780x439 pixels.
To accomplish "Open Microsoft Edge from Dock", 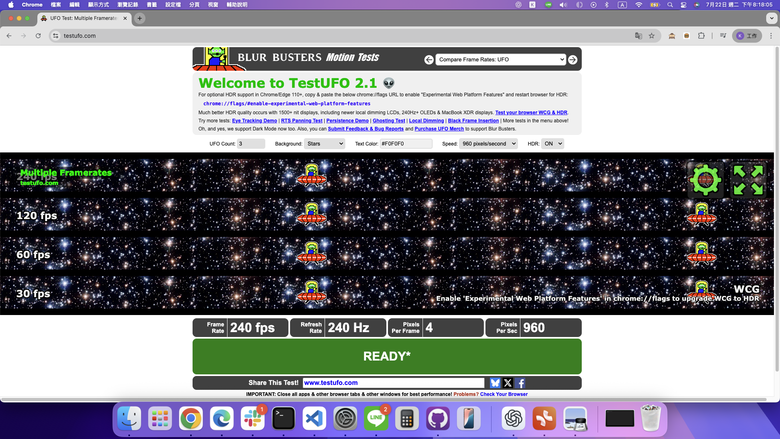I will point(222,419).
